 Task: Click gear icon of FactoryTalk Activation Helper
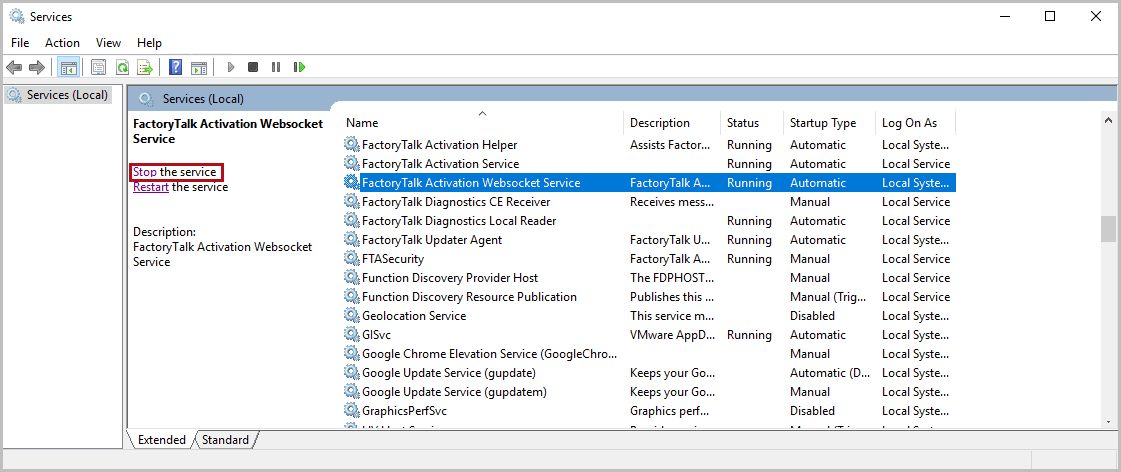(x=351, y=144)
